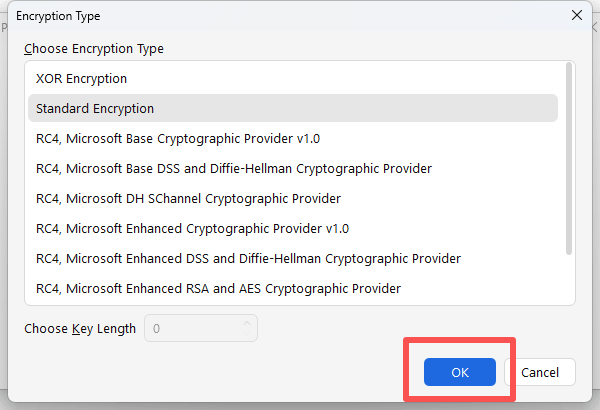Click the Key Length input field

click(x=190, y=328)
